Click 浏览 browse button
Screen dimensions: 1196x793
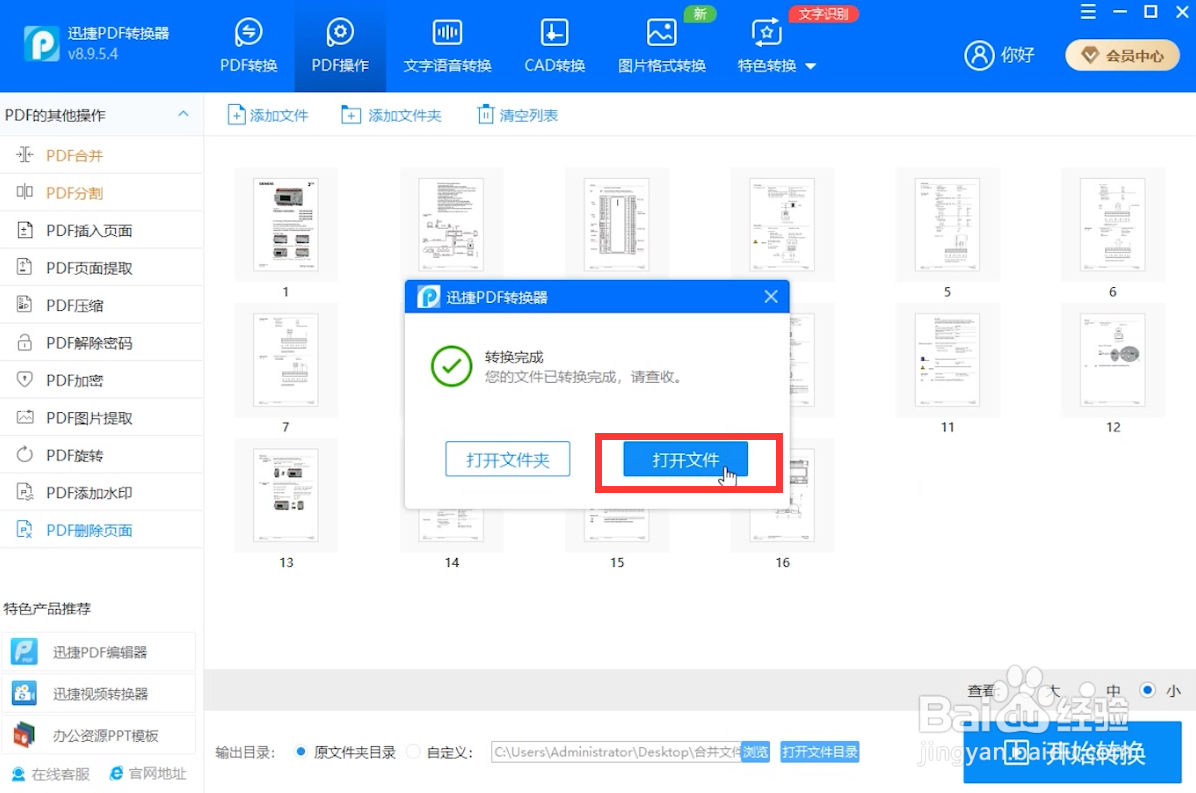pyautogui.click(x=755, y=752)
